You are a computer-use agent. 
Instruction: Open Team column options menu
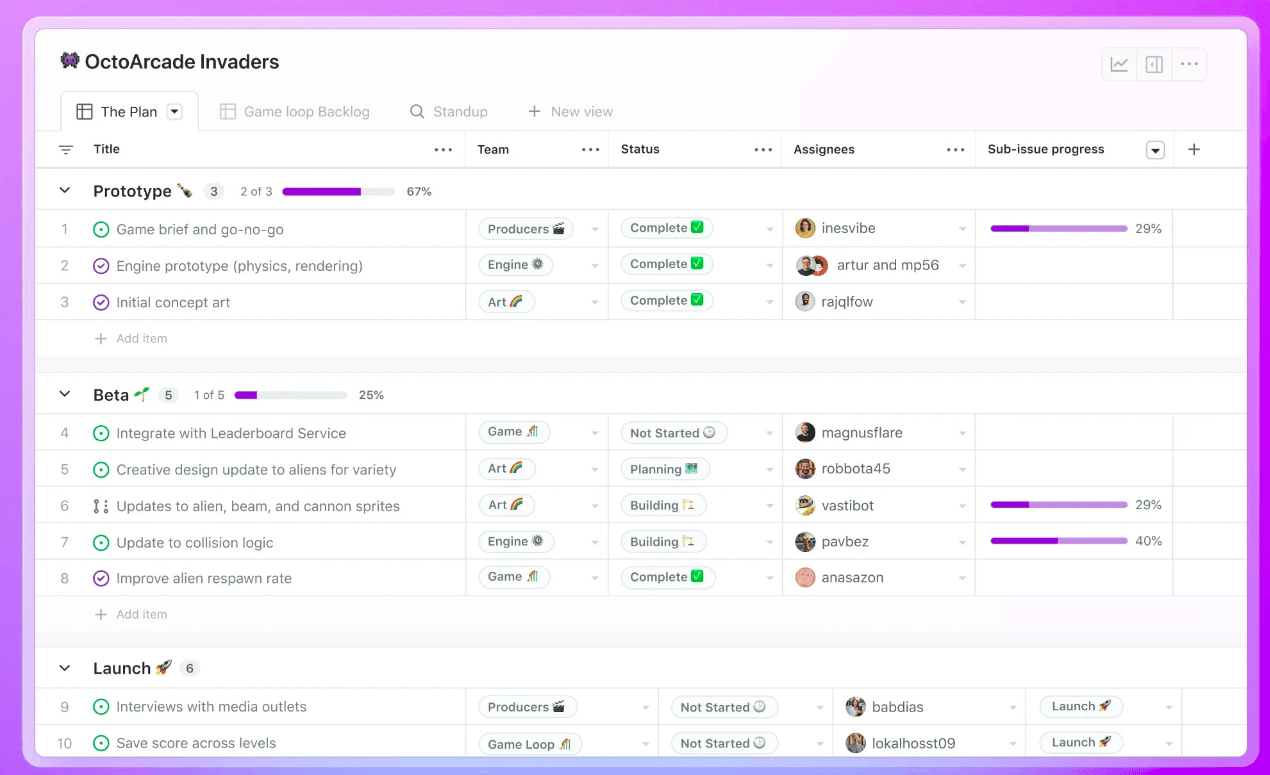pyautogui.click(x=591, y=150)
